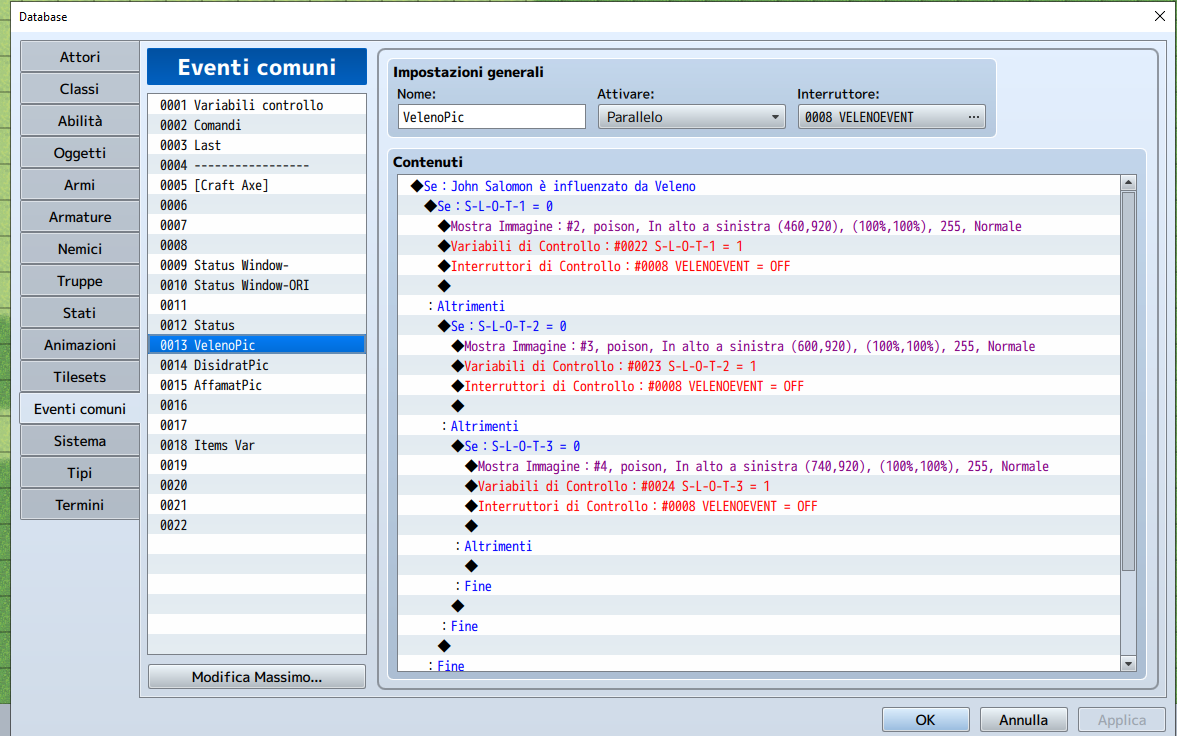
Task: Select event 0010 Status Window-ORI
Action: pos(257,285)
